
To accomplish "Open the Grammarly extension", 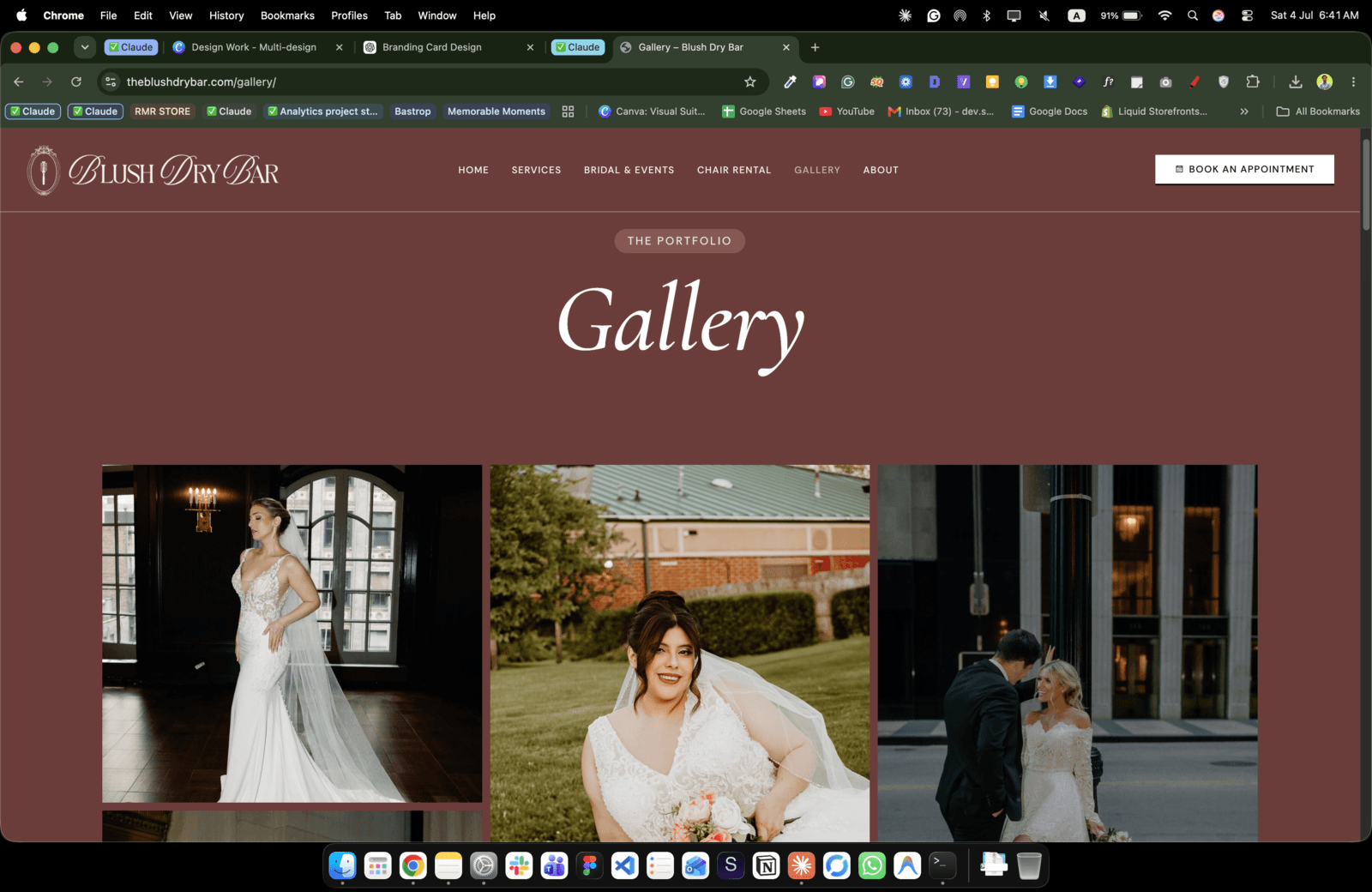I will click(848, 81).
